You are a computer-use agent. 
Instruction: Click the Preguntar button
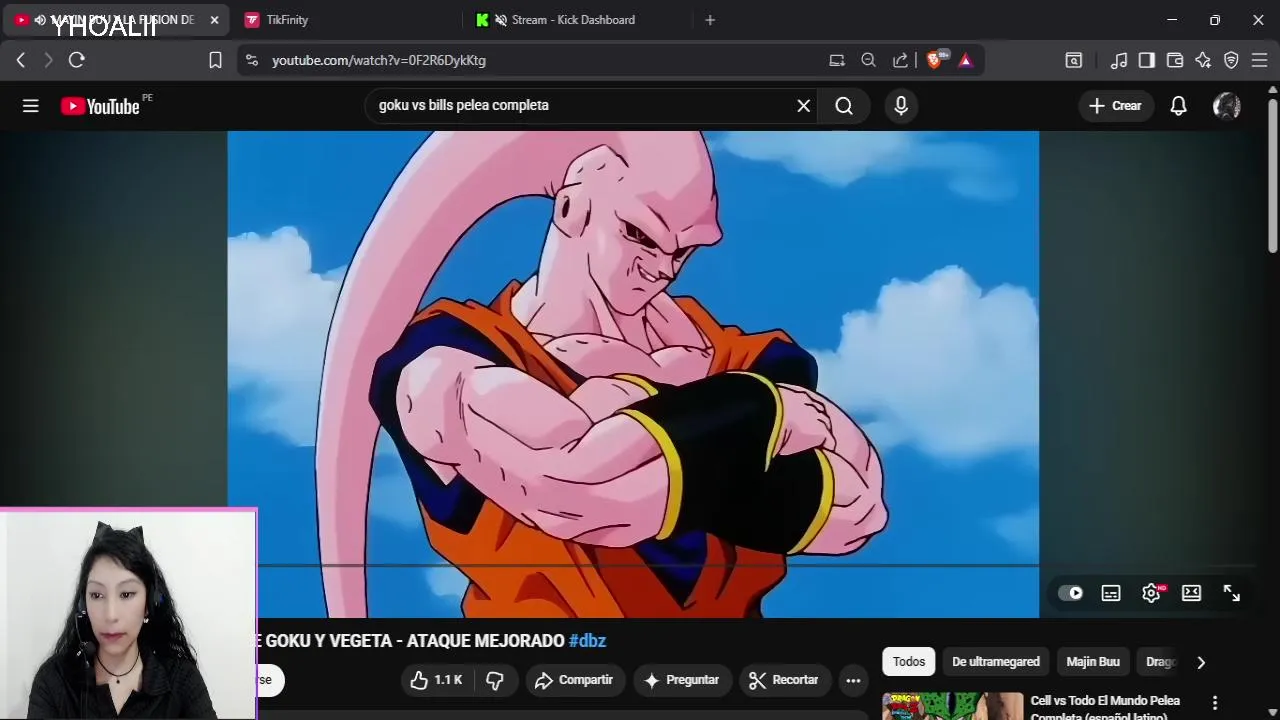tap(681, 680)
